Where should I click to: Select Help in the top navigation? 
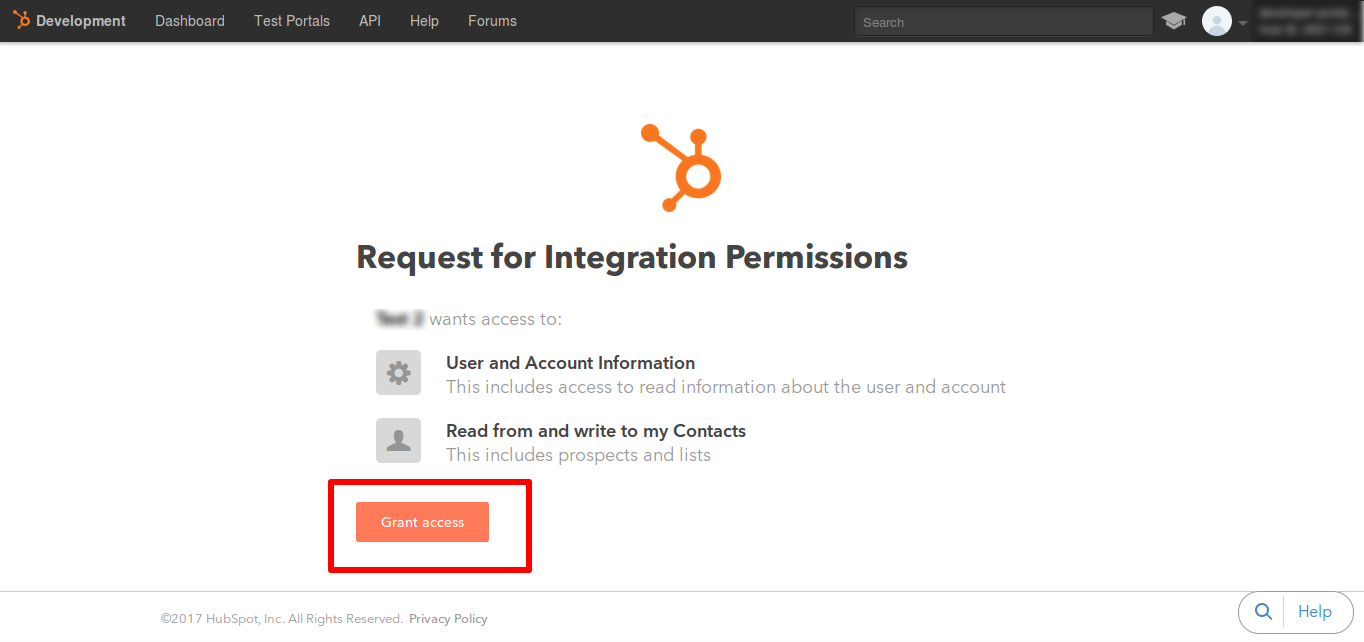click(424, 21)
